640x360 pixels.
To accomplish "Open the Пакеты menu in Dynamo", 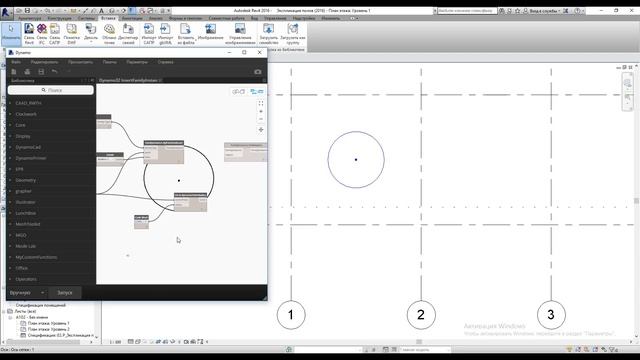I will point(109,62).
